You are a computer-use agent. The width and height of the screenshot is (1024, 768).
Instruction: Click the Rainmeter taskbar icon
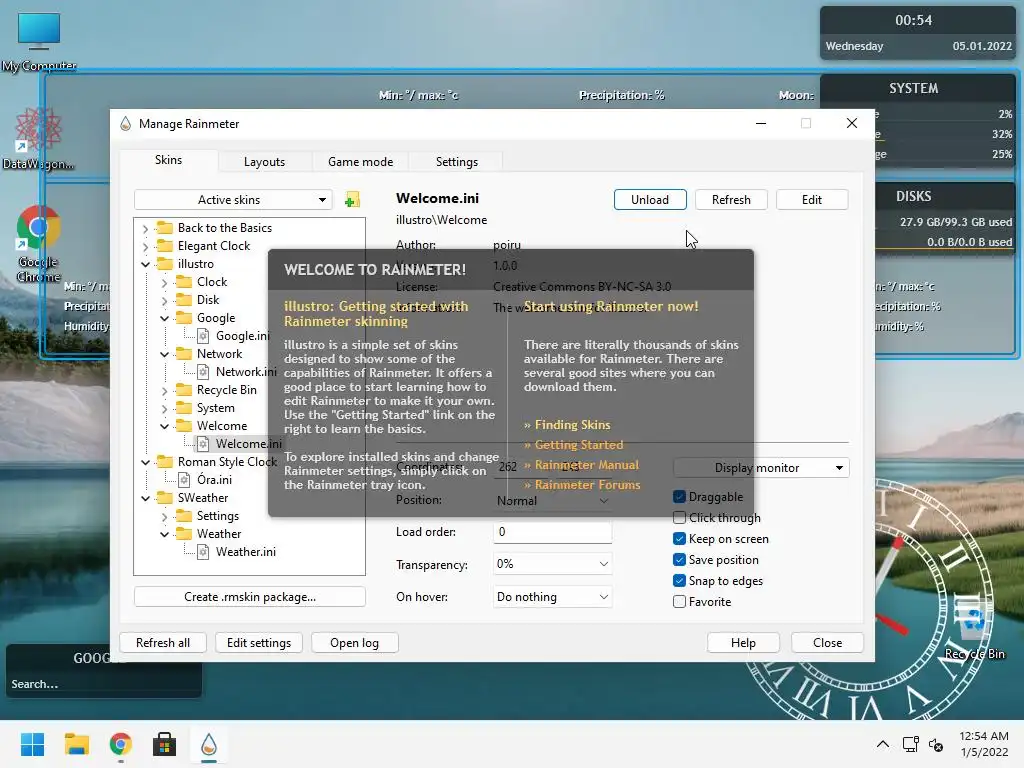[x=208, y=744]
